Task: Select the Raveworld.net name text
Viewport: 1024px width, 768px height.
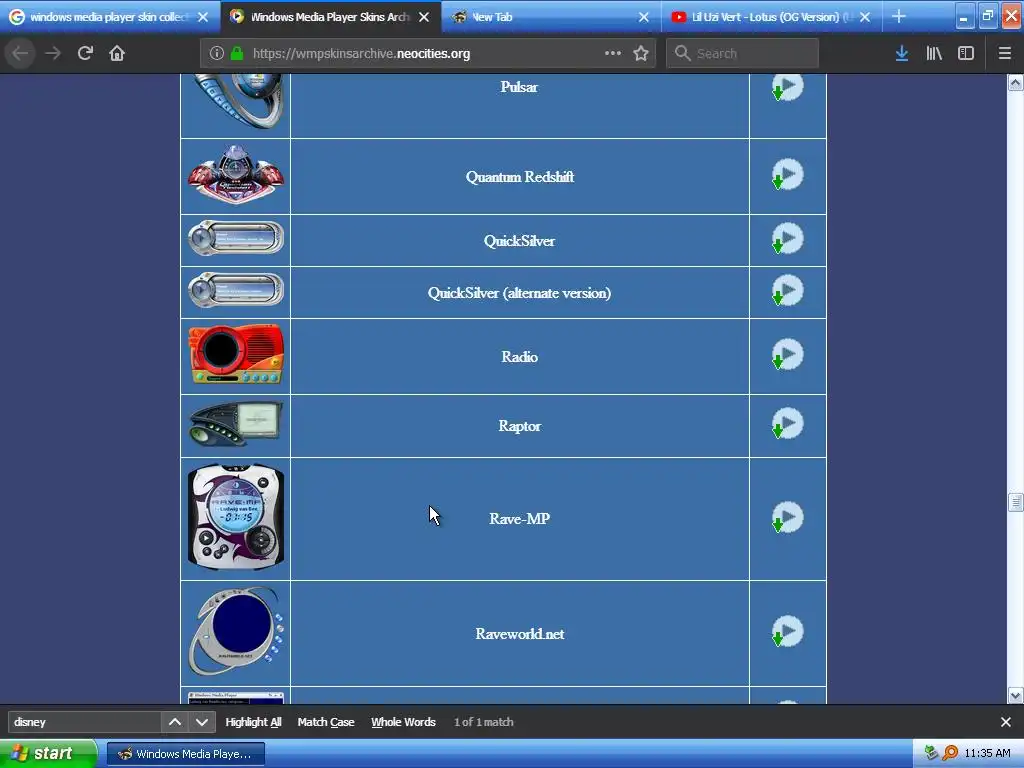Action: 520,634
